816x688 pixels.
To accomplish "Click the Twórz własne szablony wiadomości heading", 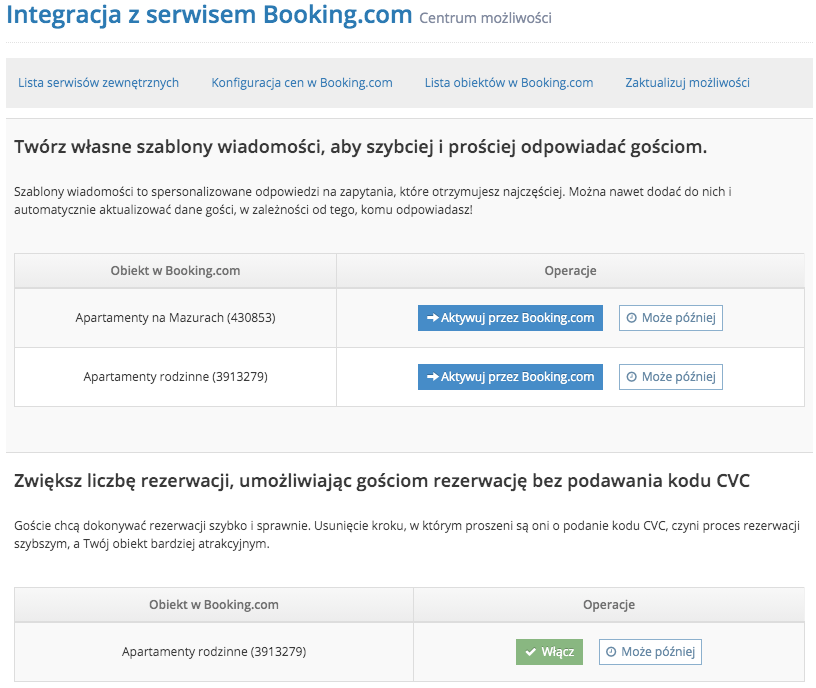I will [360, 147].
